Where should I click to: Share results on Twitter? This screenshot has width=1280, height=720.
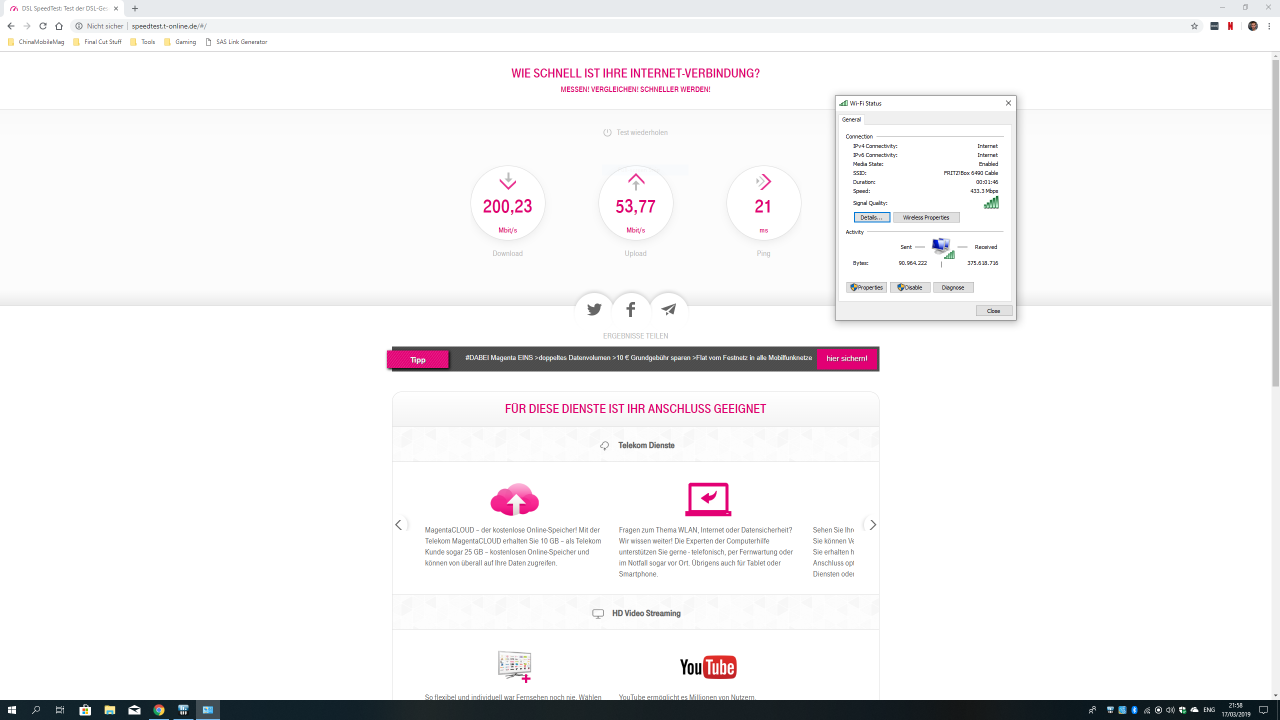tap(594, 310)
